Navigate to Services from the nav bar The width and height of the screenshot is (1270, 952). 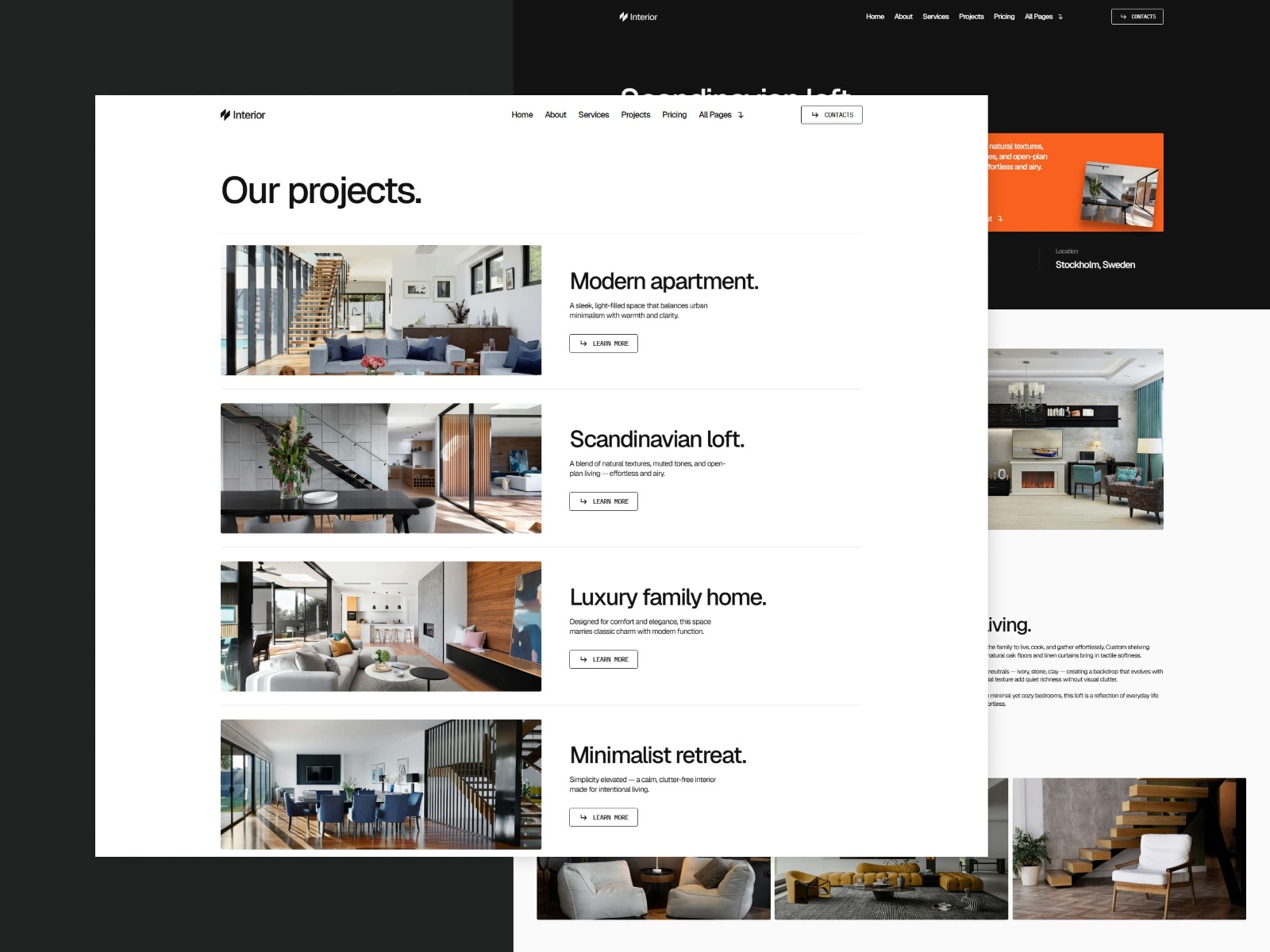point(594,114)
